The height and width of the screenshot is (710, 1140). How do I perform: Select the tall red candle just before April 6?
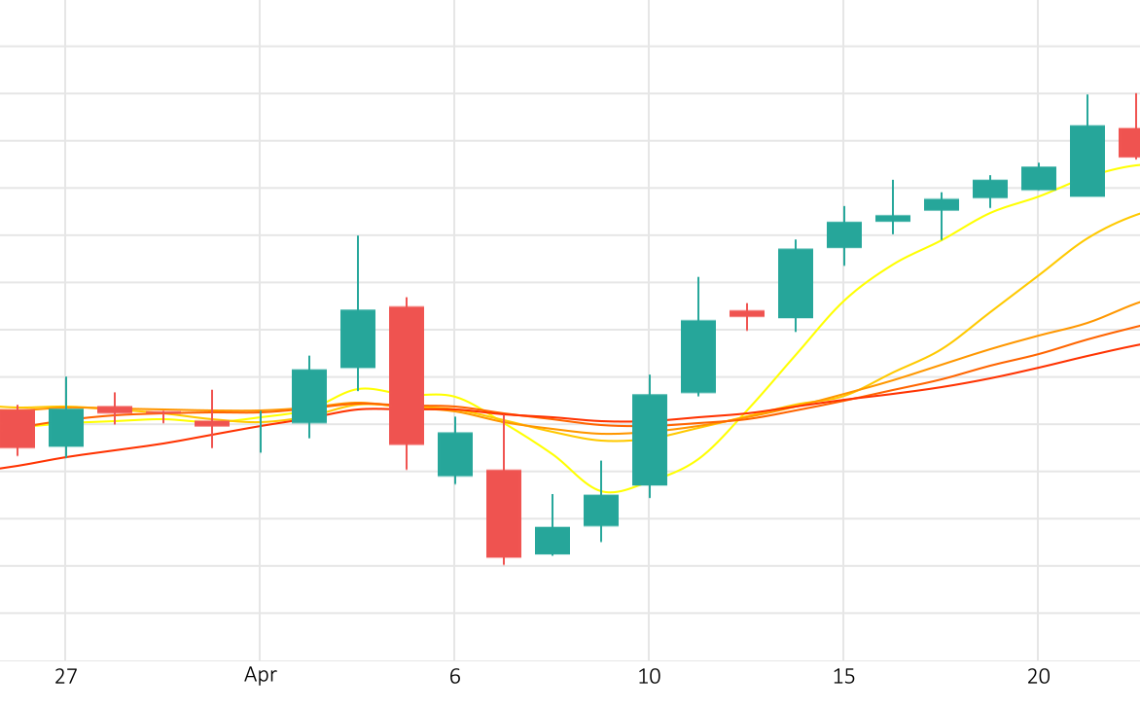point(406,375)
